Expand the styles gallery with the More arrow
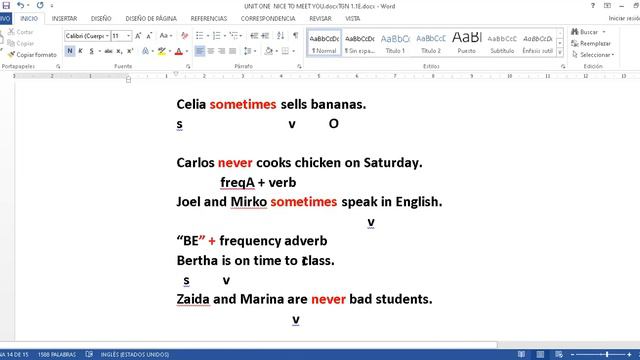 (560, 52)
